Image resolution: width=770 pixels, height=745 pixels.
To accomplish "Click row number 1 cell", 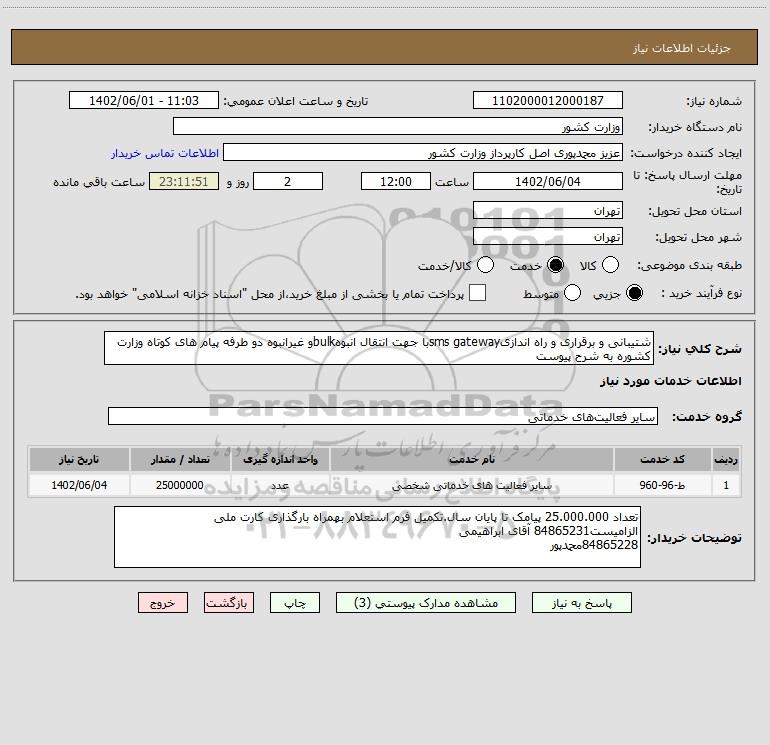I will [726, 485].
